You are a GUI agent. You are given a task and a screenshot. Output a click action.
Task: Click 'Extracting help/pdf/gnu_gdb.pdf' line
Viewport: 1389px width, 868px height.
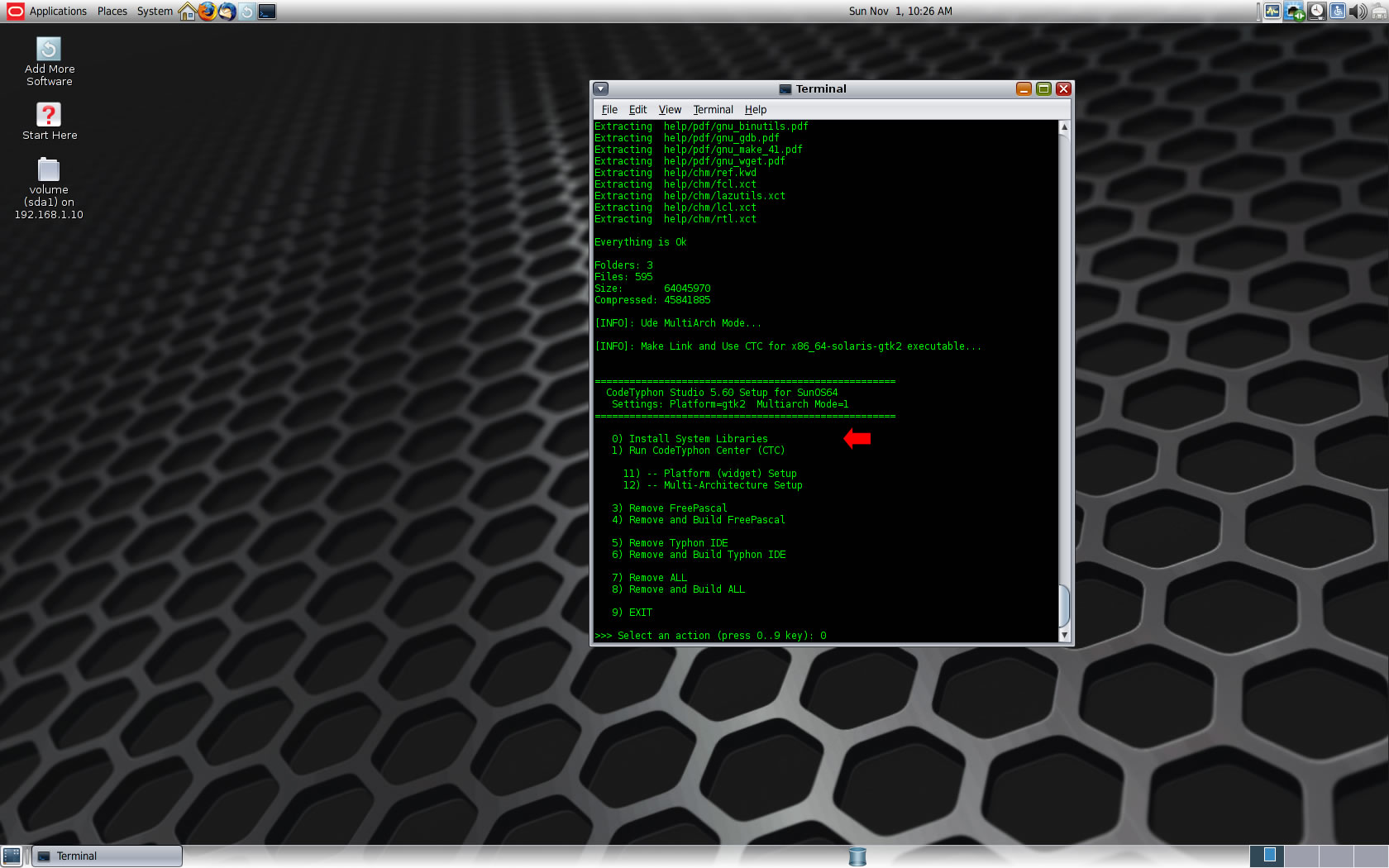click(x=687, y=138)
